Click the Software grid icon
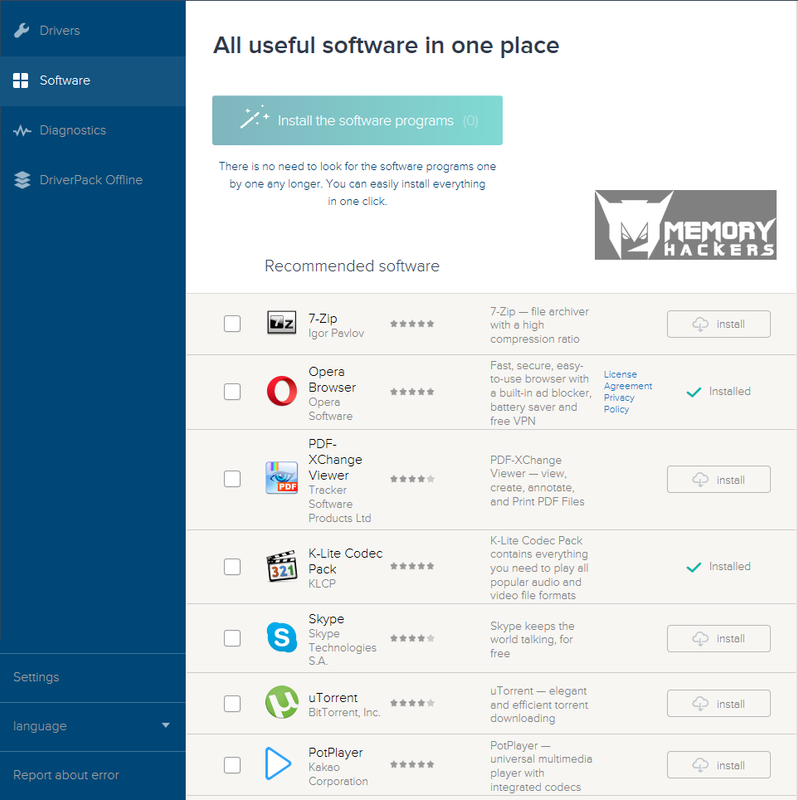 click(x=20, y=81)
